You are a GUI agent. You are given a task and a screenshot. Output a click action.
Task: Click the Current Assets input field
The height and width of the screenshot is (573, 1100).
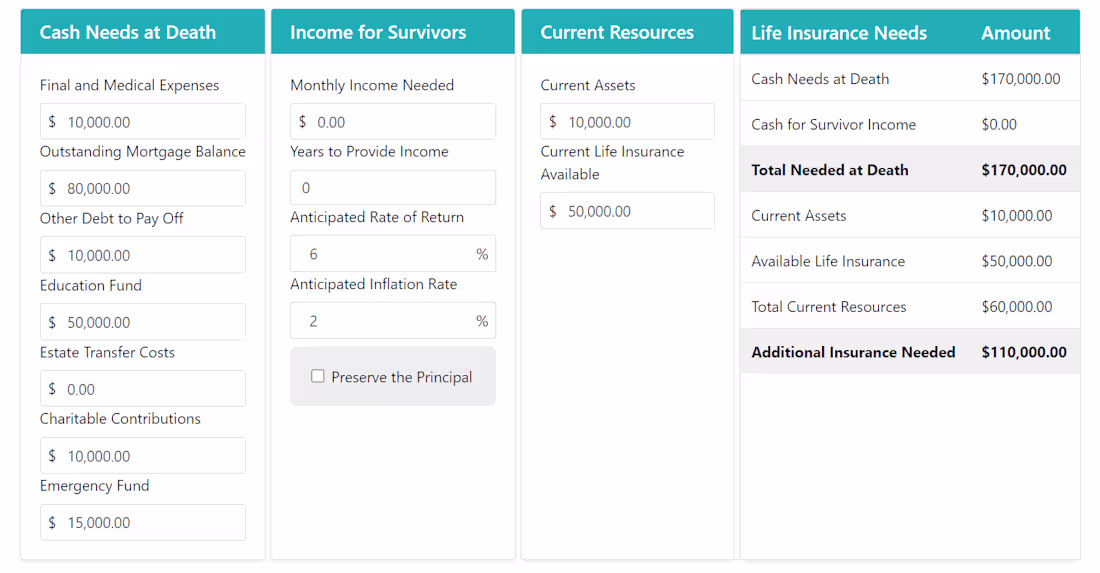pyautogui.click(x=627, y=121)
